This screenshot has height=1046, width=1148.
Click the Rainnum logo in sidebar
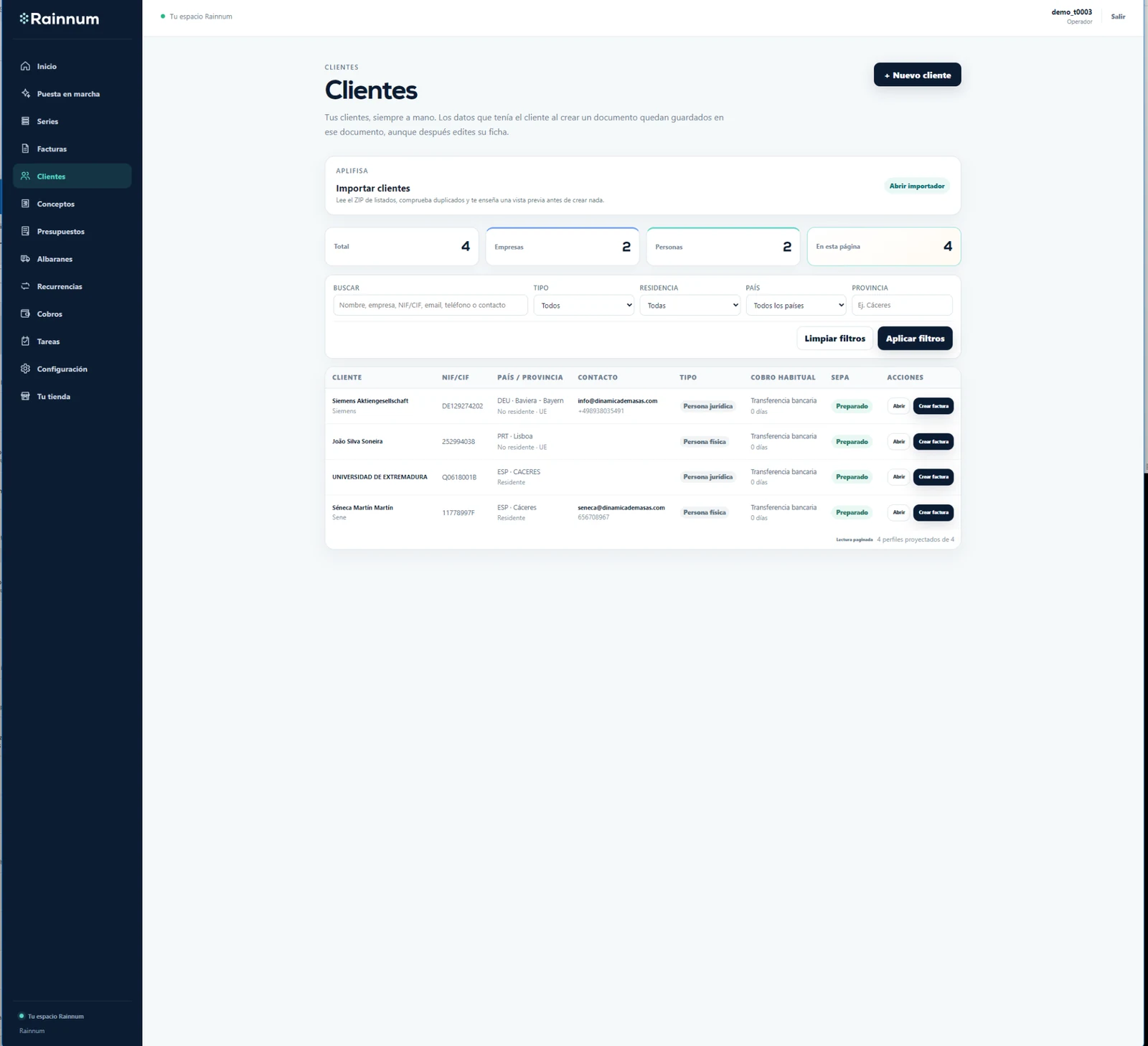60,19
